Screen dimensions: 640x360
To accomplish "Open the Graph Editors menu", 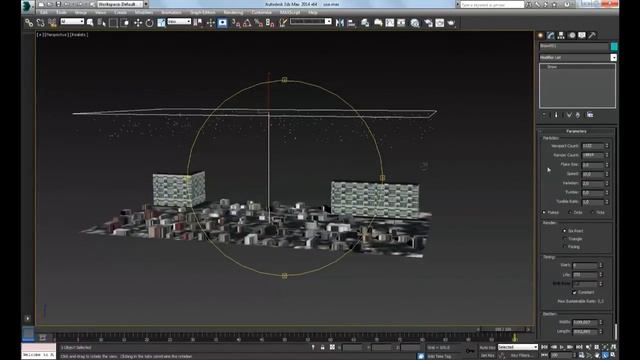I will tap(202, 12).
